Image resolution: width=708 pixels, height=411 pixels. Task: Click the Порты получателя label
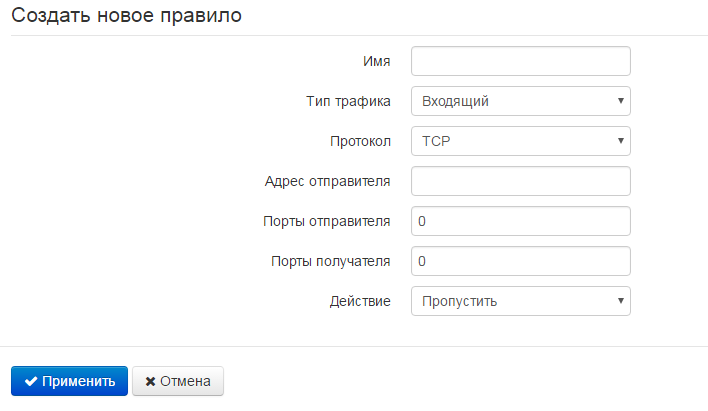point(331,261)
